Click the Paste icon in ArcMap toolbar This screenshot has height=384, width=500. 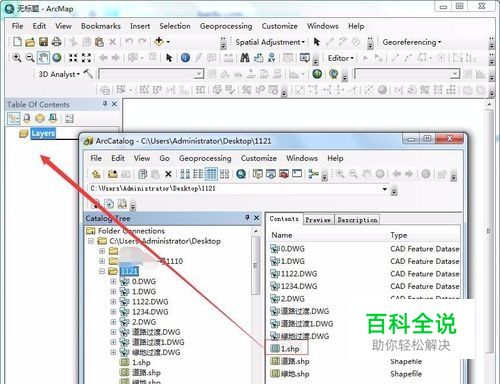tap(99, 42)
